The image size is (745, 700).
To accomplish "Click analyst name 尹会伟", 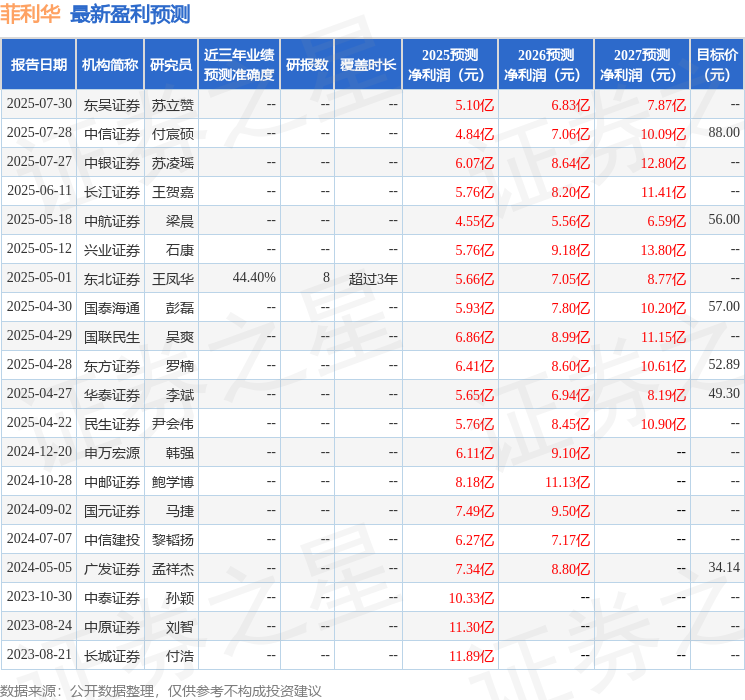I will click(172, 424).
